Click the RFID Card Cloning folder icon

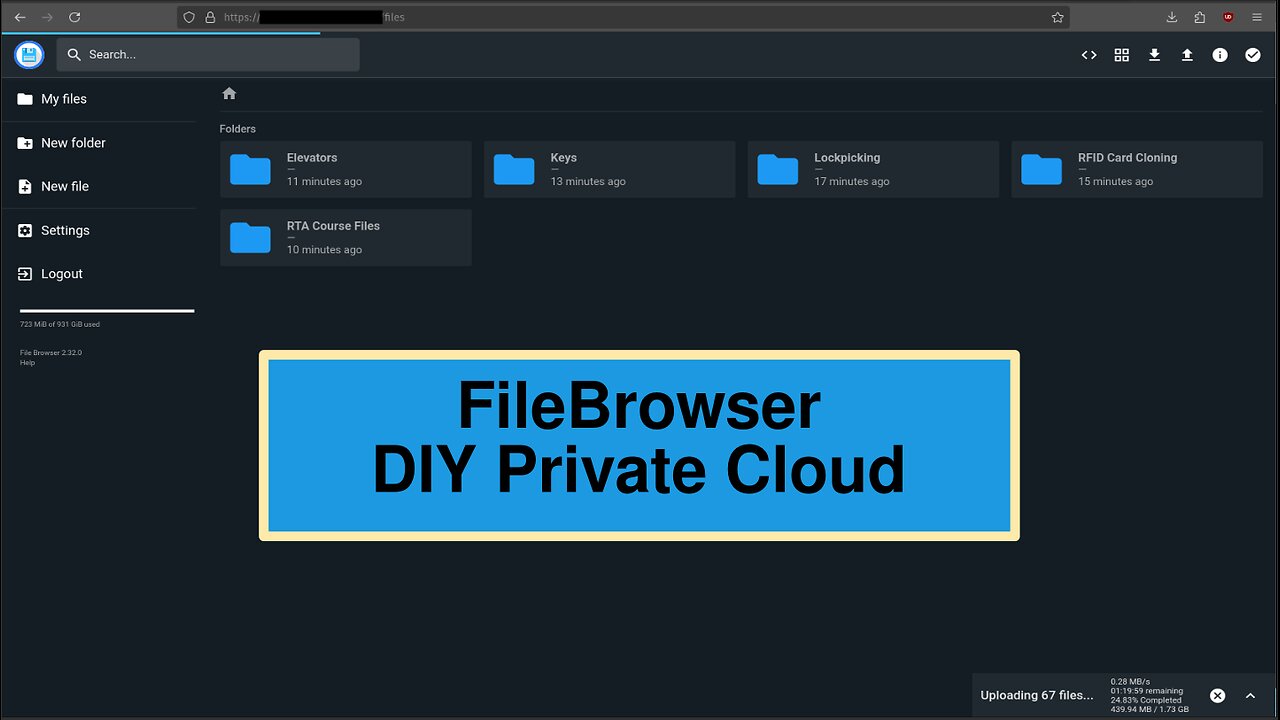click(x=1042, y=169)
